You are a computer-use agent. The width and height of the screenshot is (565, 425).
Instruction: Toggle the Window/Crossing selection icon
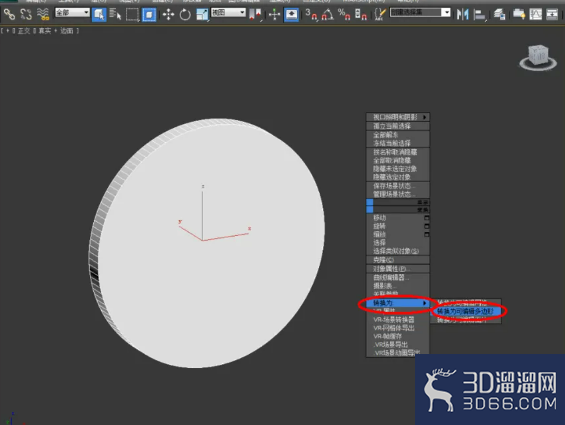click(149, 14)
